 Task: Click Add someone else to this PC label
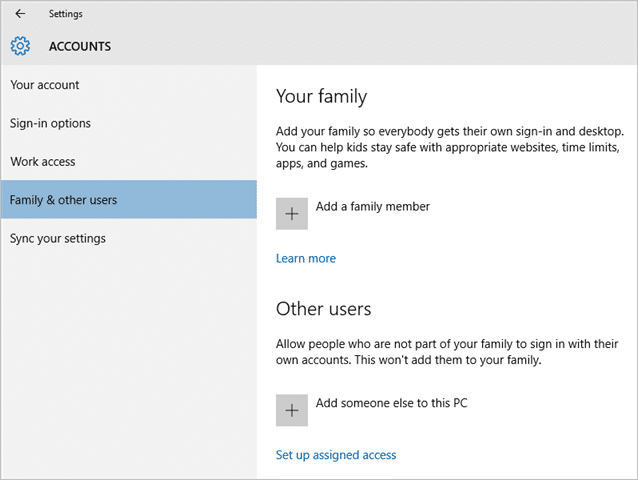pyautogui.click(x=391, y=403)
